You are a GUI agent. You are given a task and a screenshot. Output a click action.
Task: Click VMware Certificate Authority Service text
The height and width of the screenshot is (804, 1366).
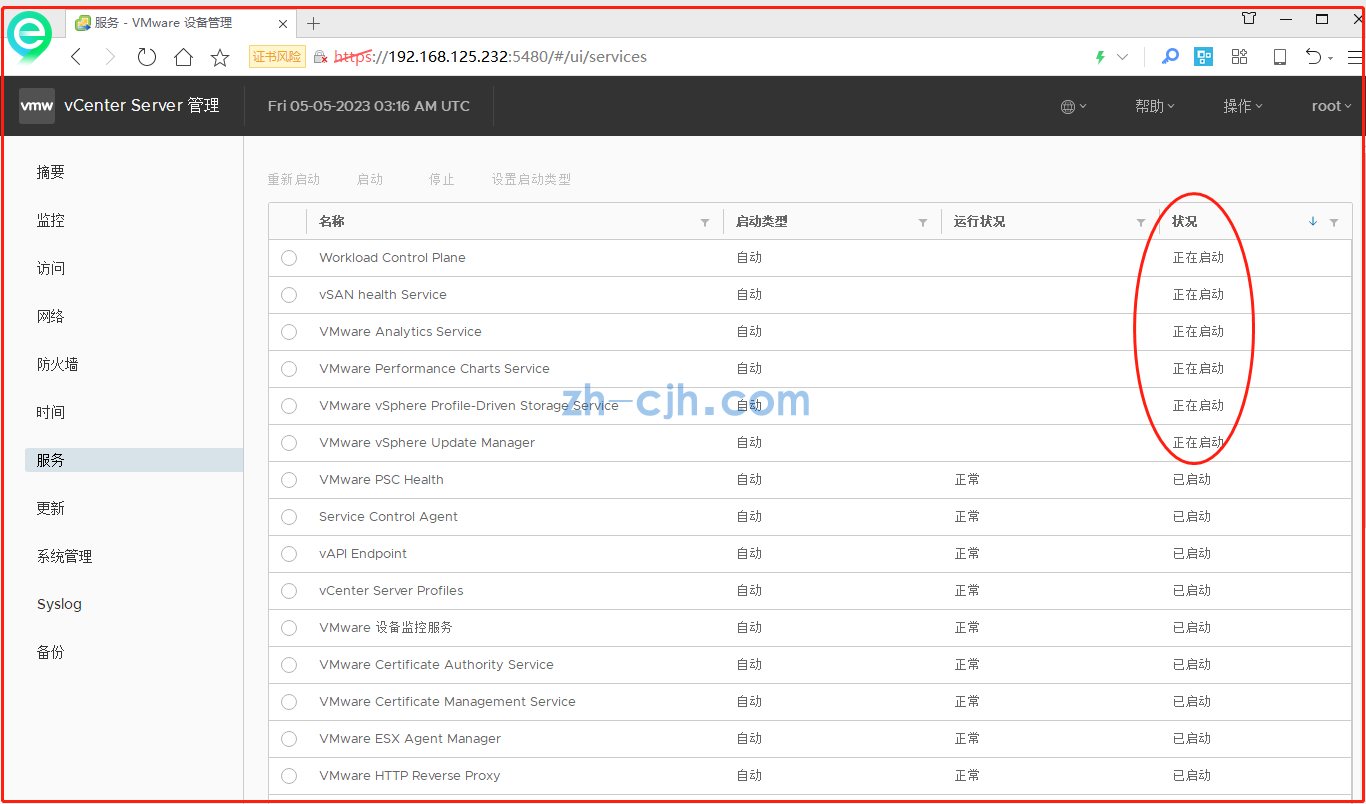[x=436, y=665]
